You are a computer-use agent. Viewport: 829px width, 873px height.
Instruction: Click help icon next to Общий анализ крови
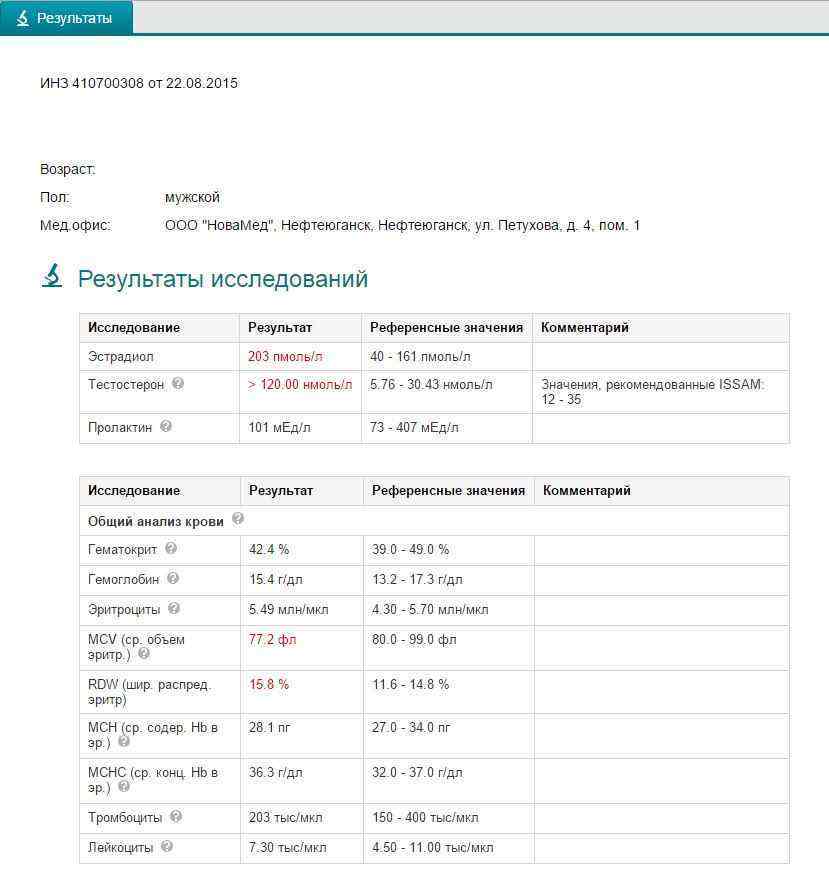[x=238, y=519]
